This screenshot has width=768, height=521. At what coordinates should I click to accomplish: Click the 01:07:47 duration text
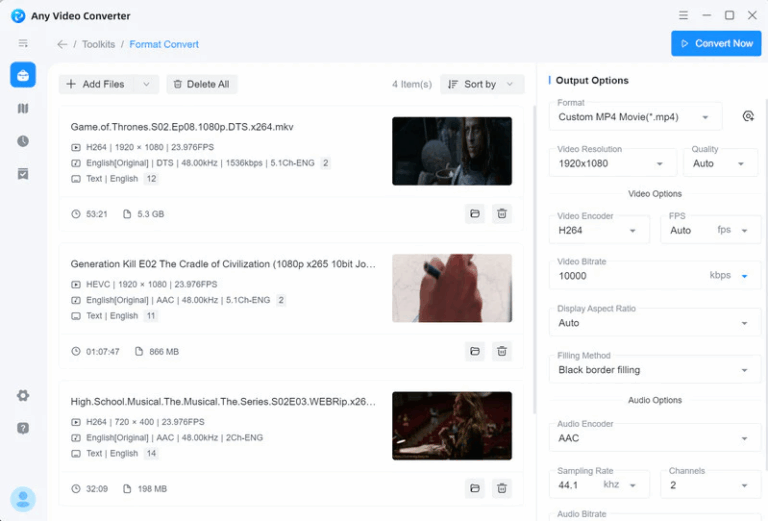point(102,352)
